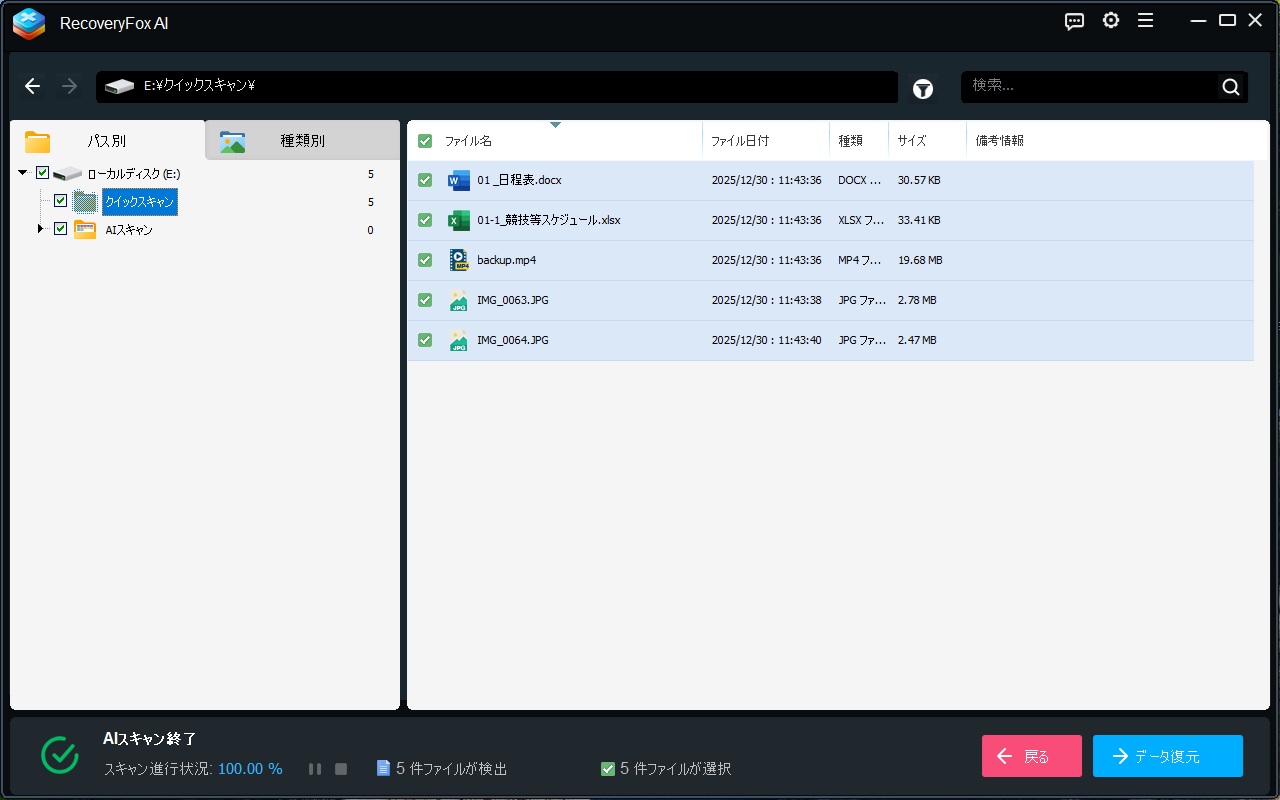The width and height of the screenshot is (1280, 800).
Task: Uncheck the 01_日程表.docx checkbox
Action: tap(425, 181)
